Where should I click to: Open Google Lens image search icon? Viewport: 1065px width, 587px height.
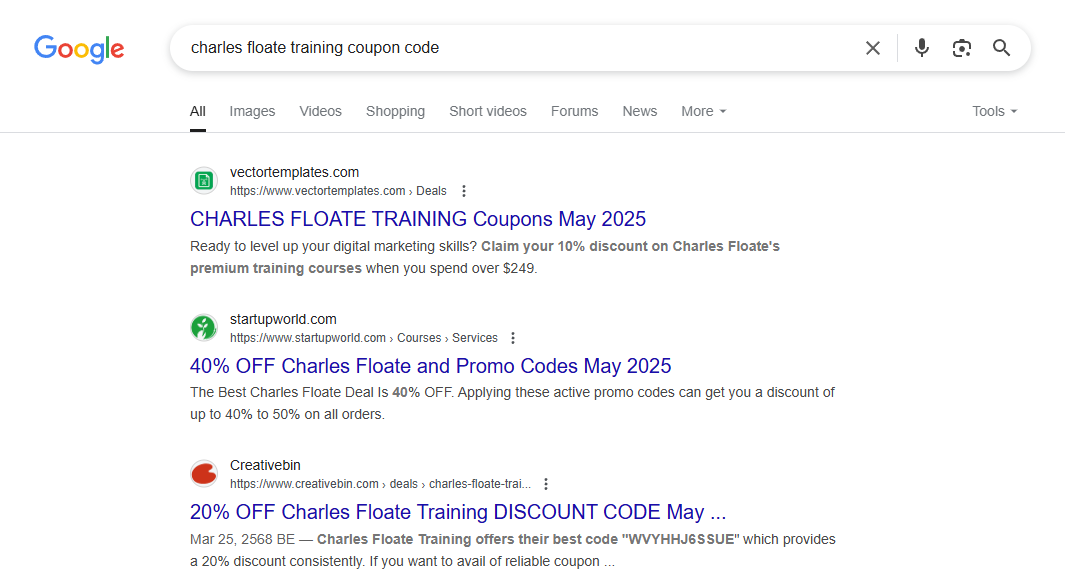point(962,48)
